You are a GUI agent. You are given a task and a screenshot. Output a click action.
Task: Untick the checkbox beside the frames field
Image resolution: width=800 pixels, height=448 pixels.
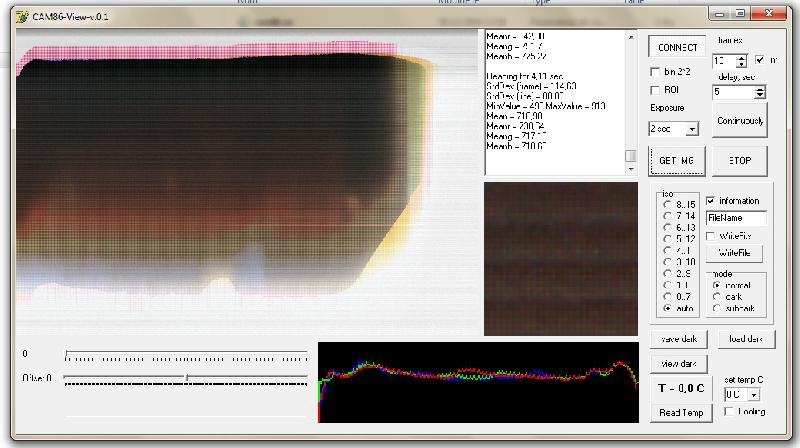coord(760,60)
